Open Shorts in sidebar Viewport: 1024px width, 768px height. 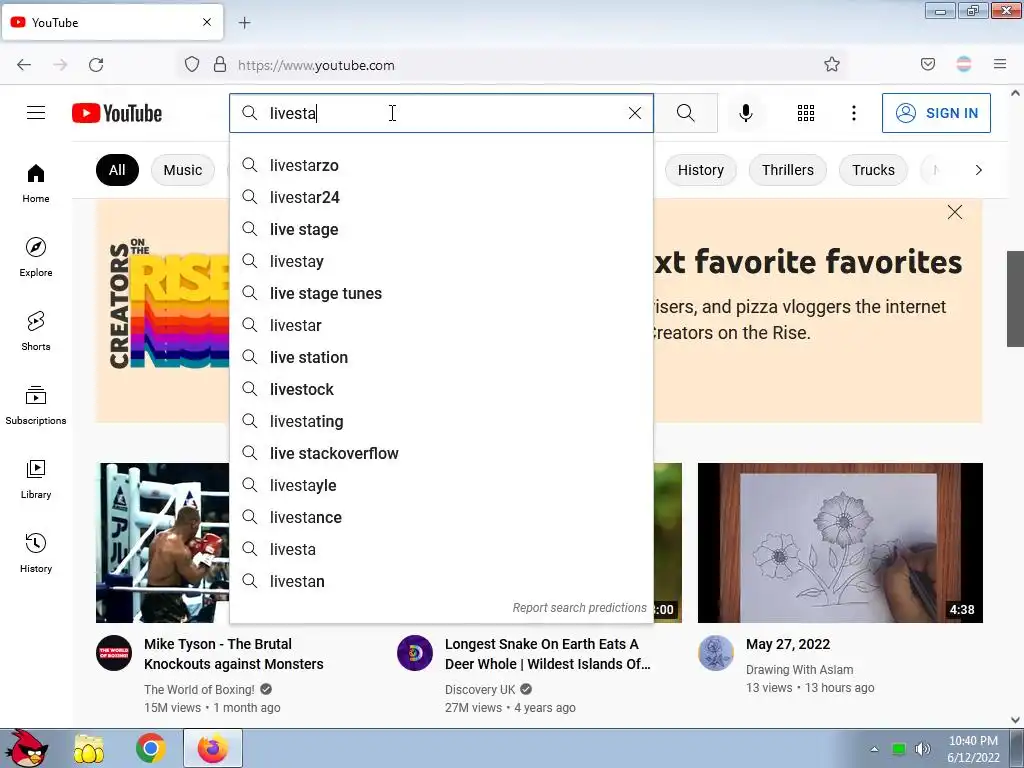[x=36, y=331]
